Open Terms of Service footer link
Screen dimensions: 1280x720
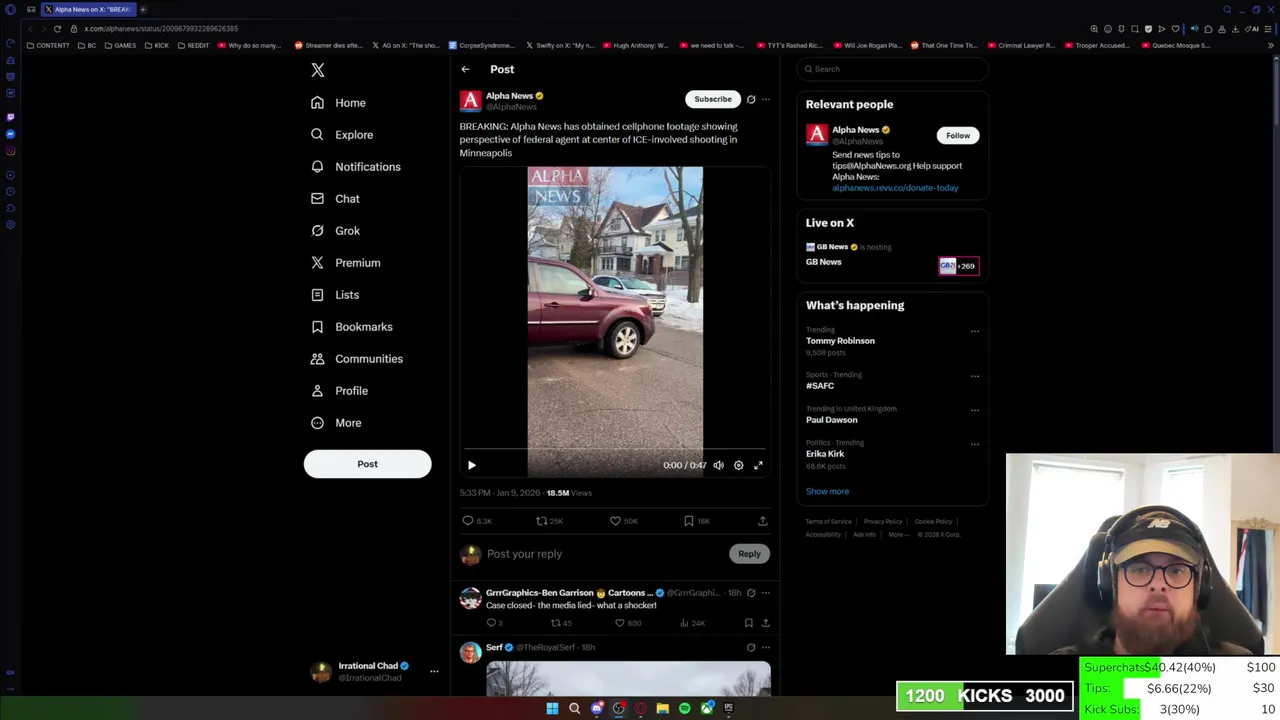pyautogui.click(x=829, y=522)
